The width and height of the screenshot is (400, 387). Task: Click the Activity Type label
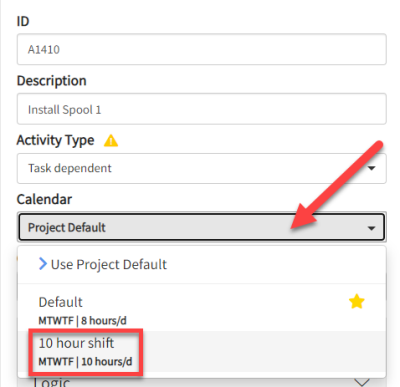(55, 140)
